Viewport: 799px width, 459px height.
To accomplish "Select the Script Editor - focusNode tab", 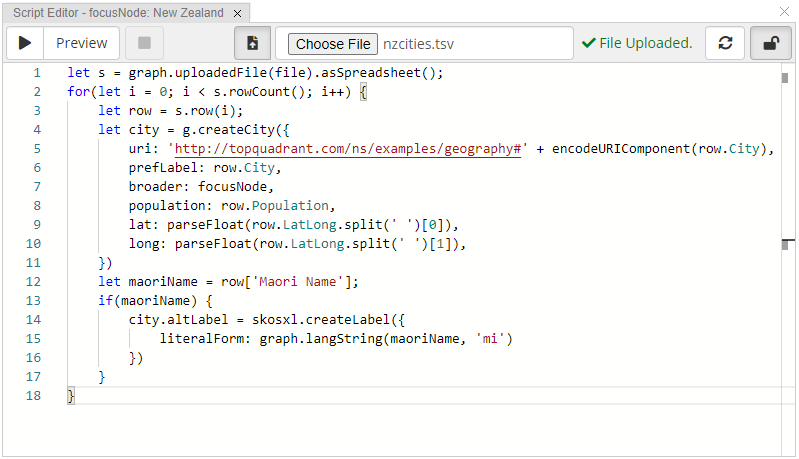I will [x=118, y=14].
